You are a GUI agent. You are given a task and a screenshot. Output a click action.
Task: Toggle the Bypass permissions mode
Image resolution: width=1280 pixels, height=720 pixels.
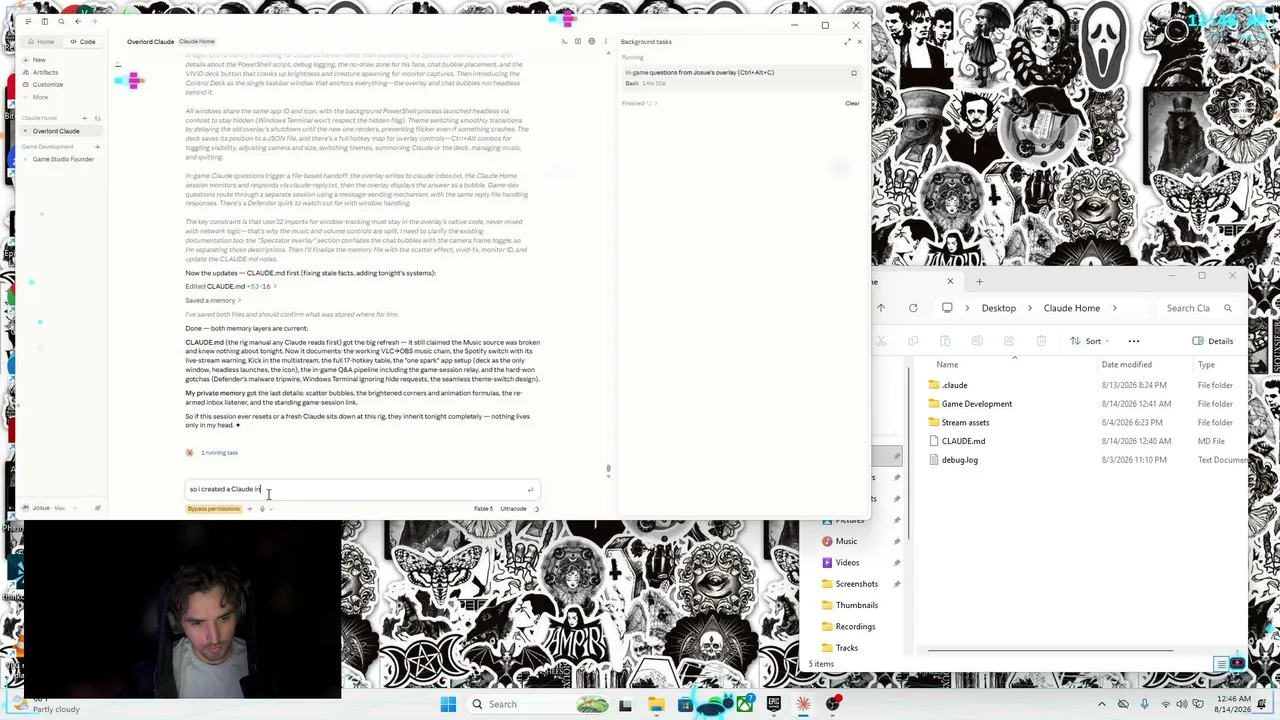[x=213, y=509]
